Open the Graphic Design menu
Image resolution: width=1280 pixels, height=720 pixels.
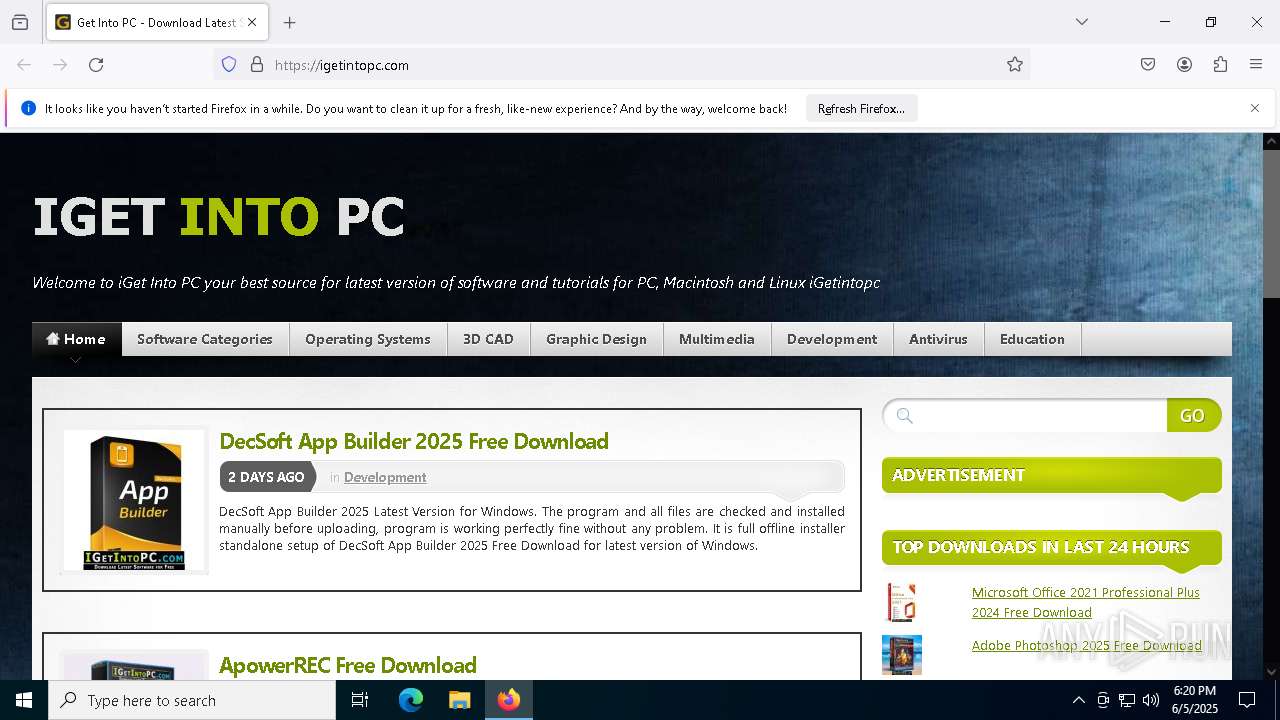[x=596, y=339]
